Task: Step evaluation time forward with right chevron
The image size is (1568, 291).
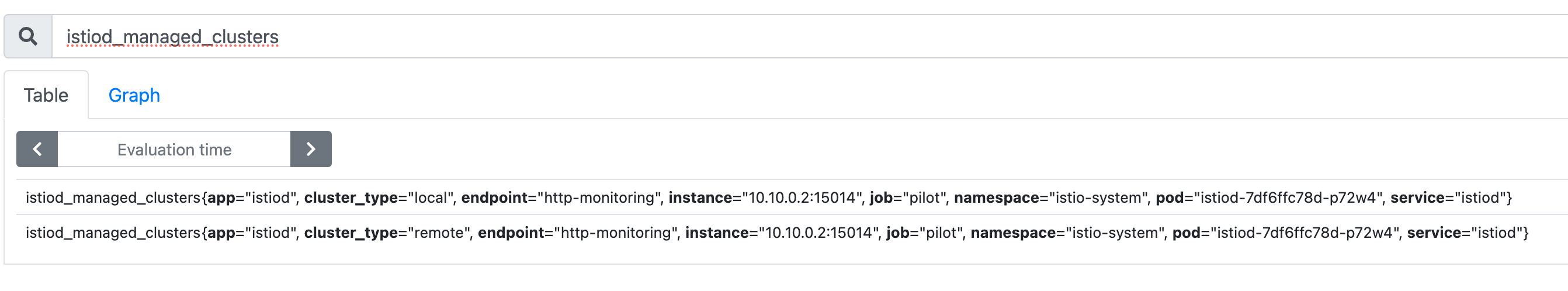Action: (x=311, y=149)
